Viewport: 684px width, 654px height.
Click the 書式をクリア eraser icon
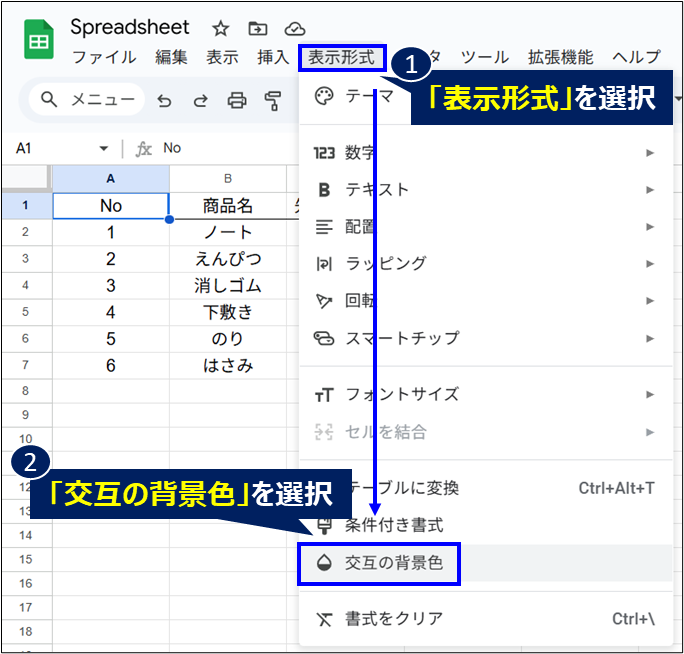324,619
